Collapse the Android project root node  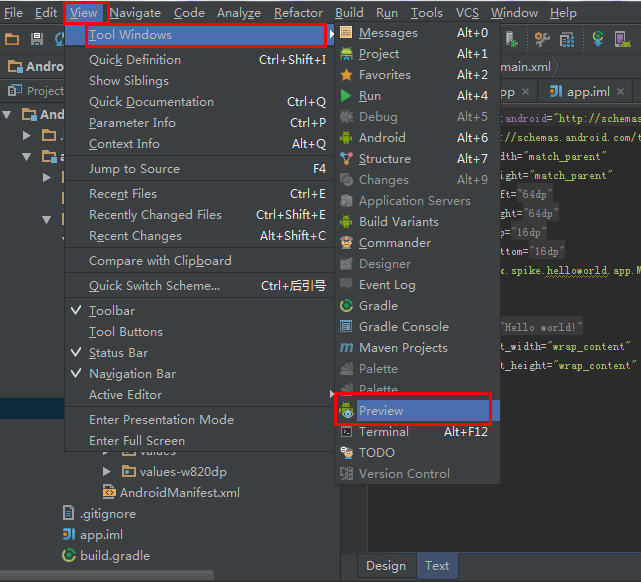coord(7,114)
